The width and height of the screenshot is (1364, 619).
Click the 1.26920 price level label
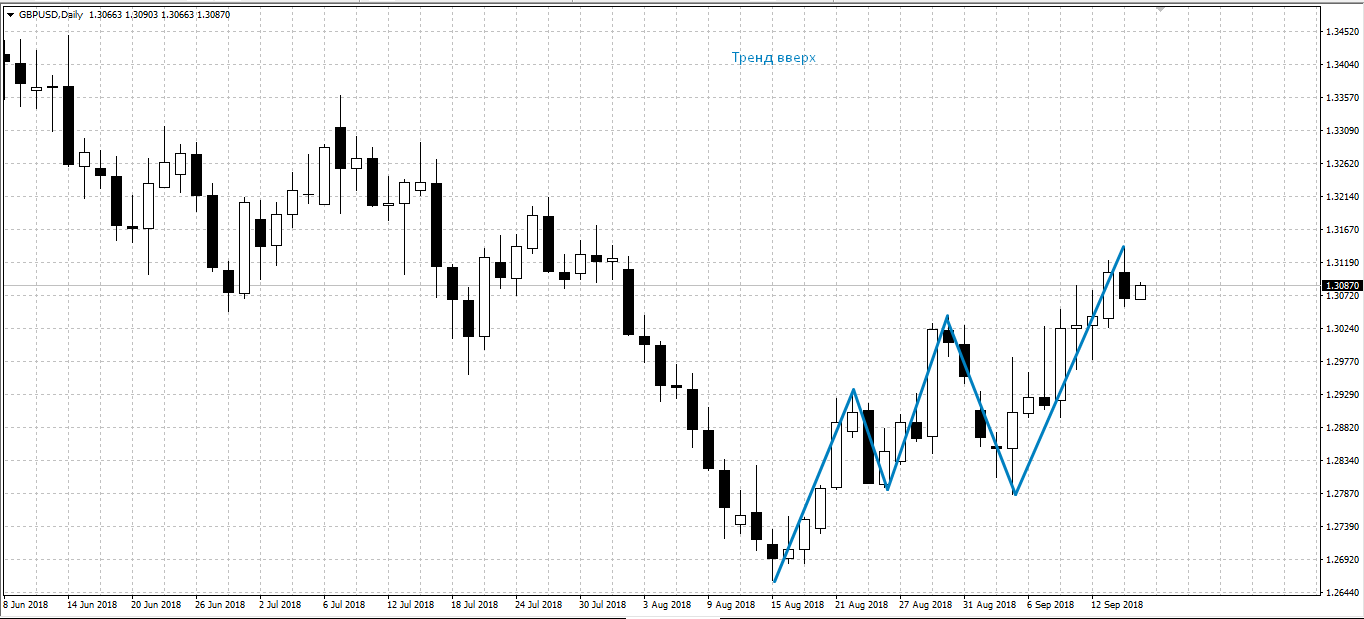click(x=1342, y=560)
